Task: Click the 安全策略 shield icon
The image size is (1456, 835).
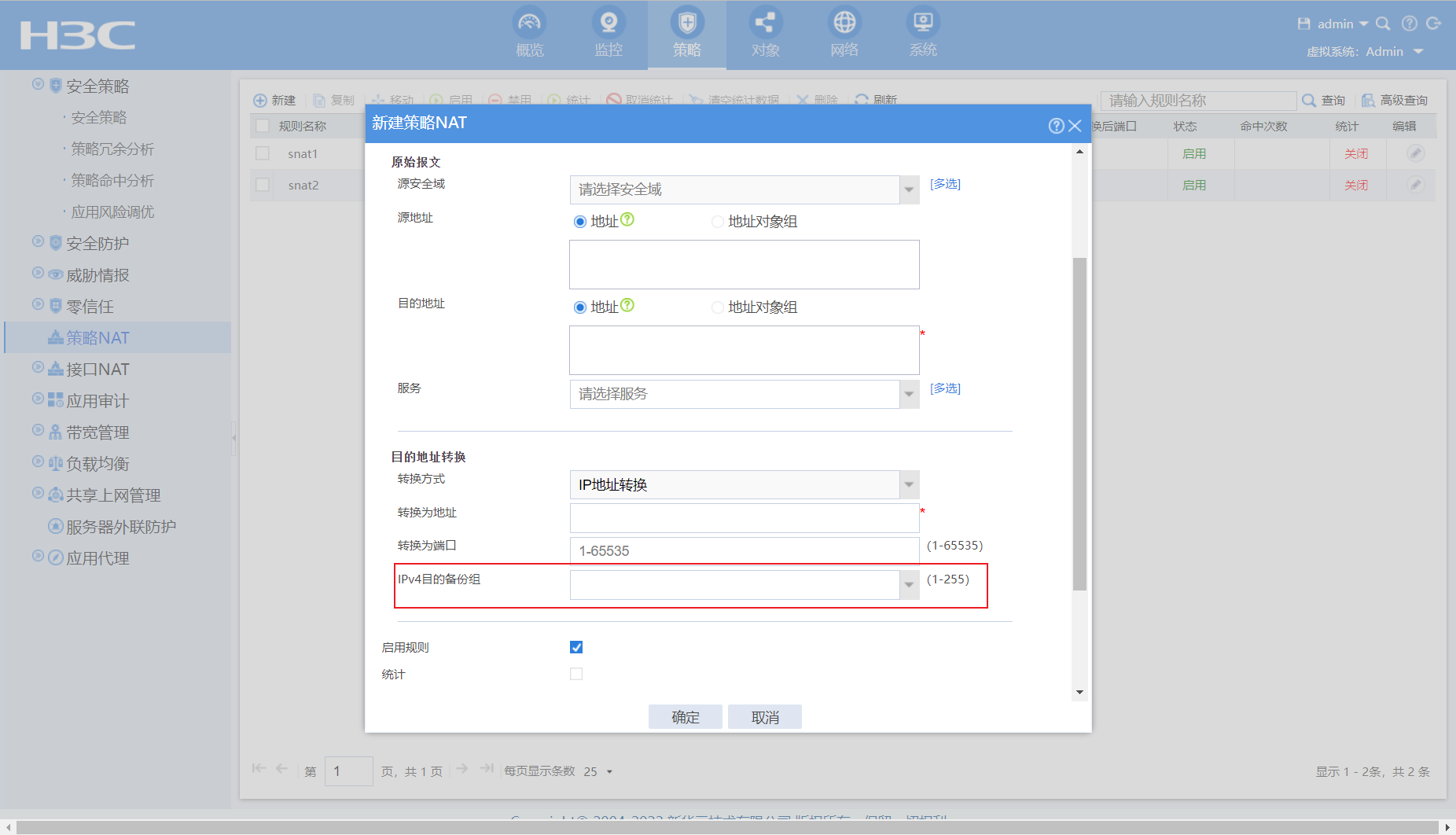Action: (56, 86)
